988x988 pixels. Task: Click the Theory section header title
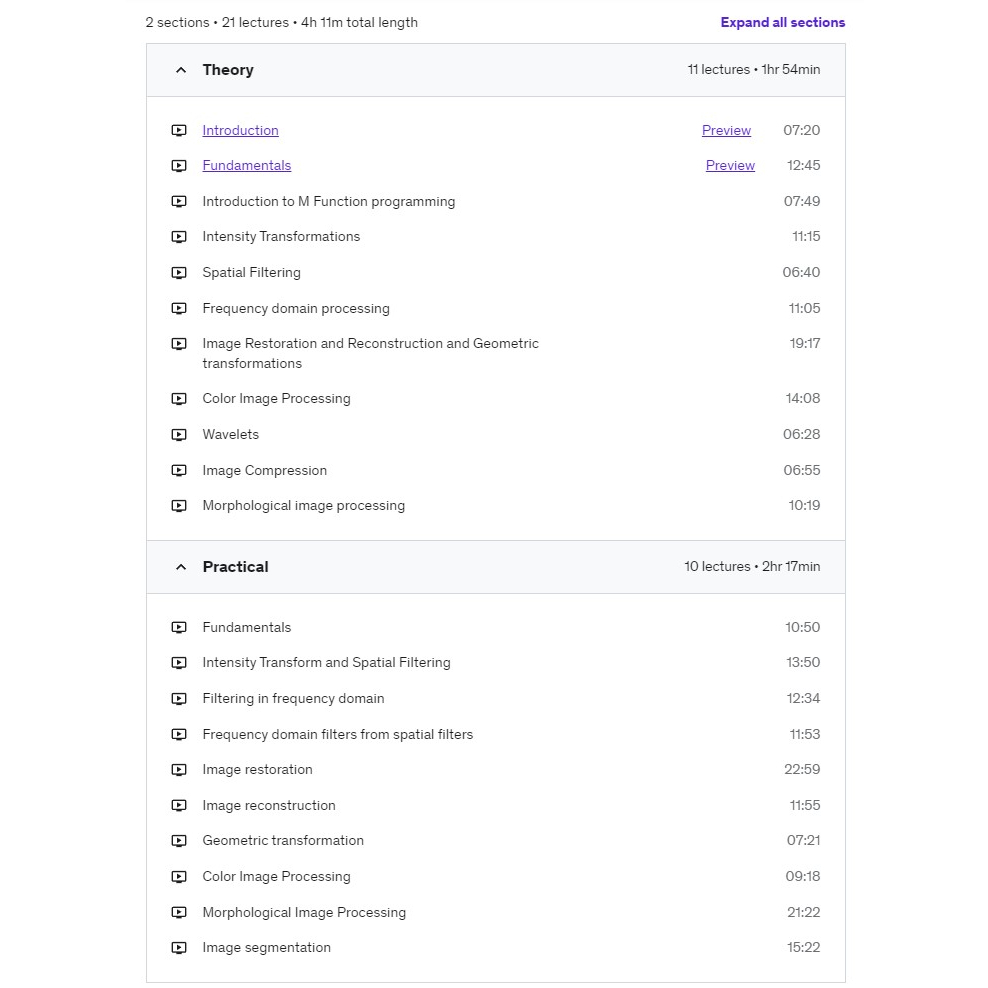coord(228,70)
